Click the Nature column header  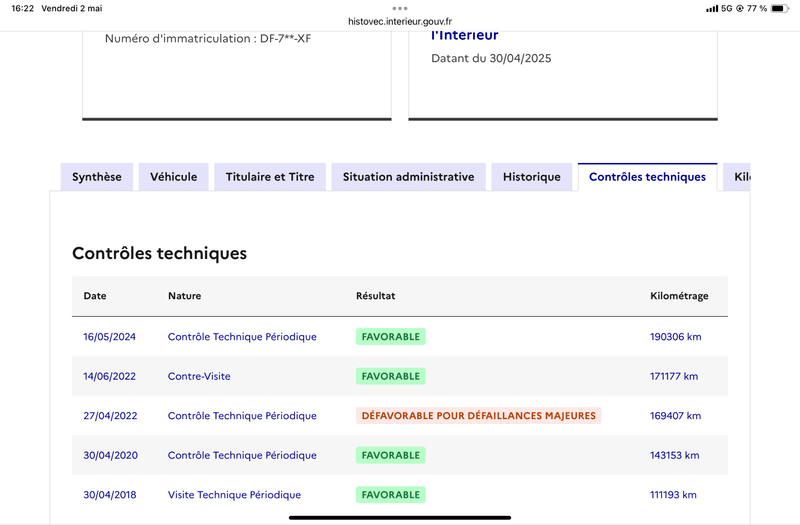pyautogui.click(x=184, y=296)
